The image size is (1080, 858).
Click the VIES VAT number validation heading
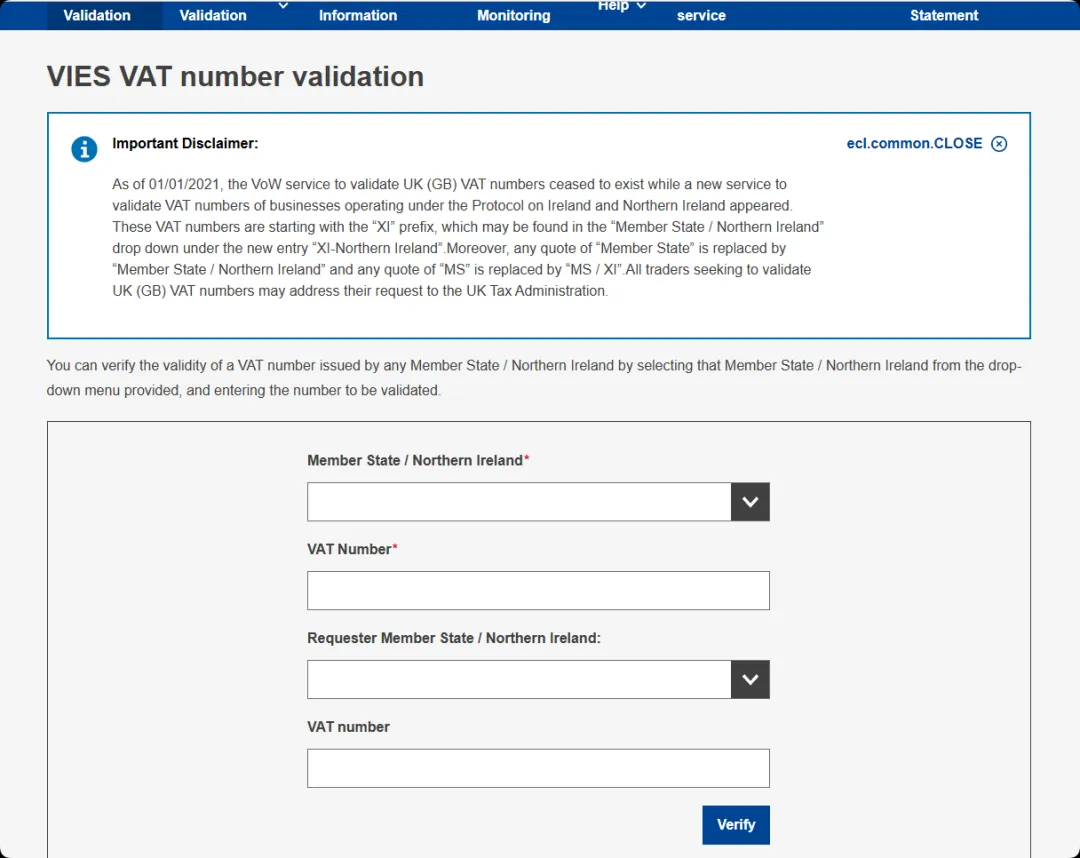coord(236,77)
